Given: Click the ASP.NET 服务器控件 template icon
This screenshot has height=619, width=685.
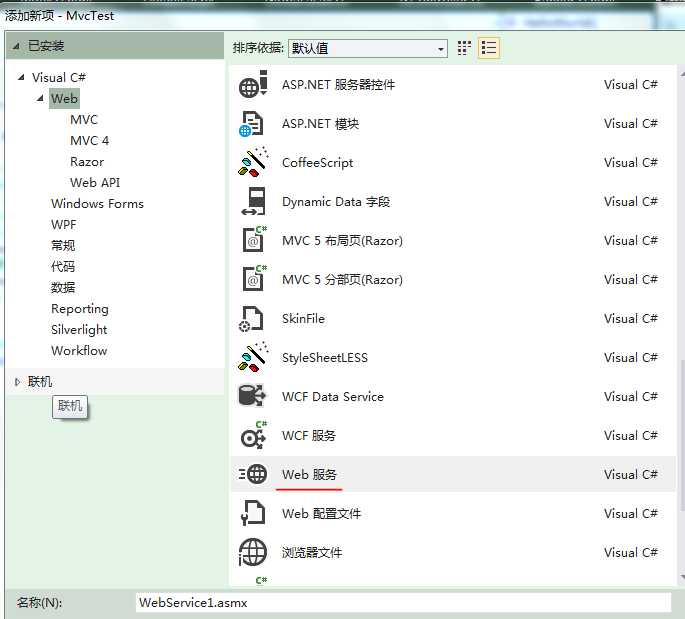Looking at the screenshot, I should [253, 84].
